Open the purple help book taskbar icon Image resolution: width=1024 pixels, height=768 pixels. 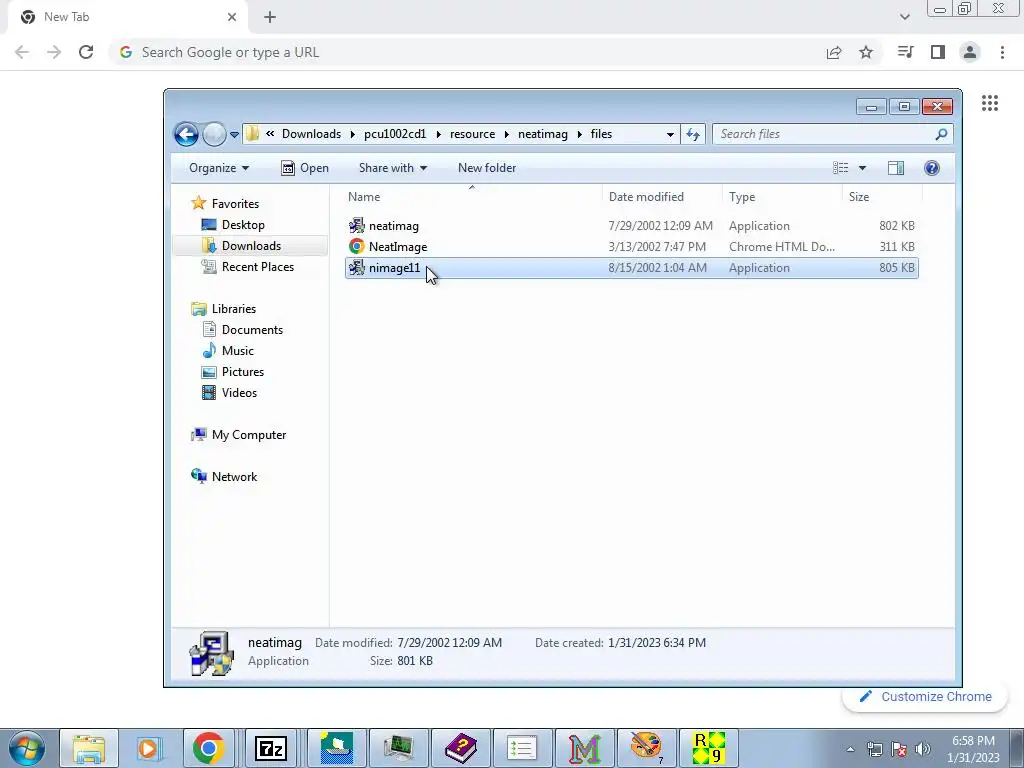pyautogui.click(x=460, y=748)
